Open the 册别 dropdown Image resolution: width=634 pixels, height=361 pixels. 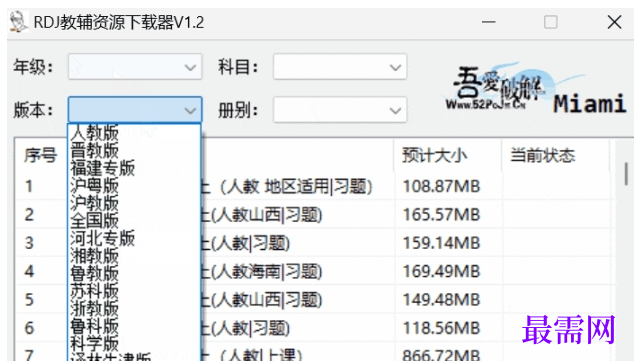[340, 110]
